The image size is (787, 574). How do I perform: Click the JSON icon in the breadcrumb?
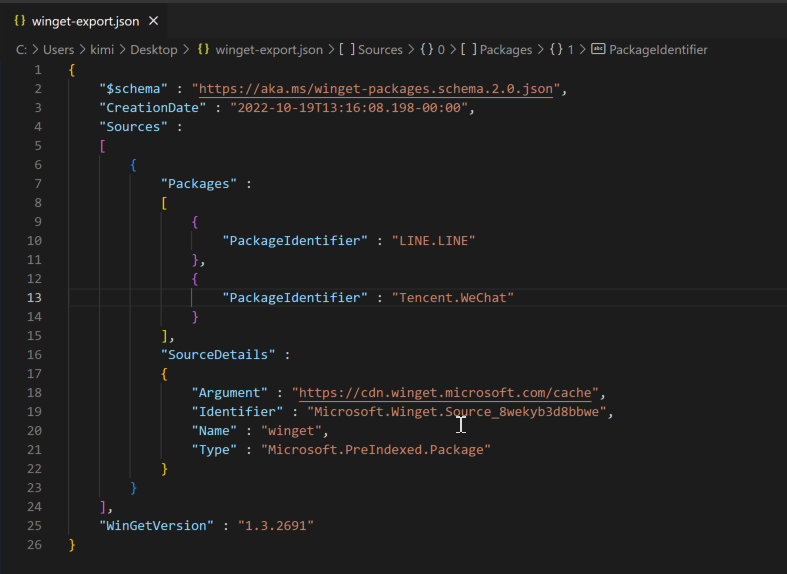(x=203, y=50)
